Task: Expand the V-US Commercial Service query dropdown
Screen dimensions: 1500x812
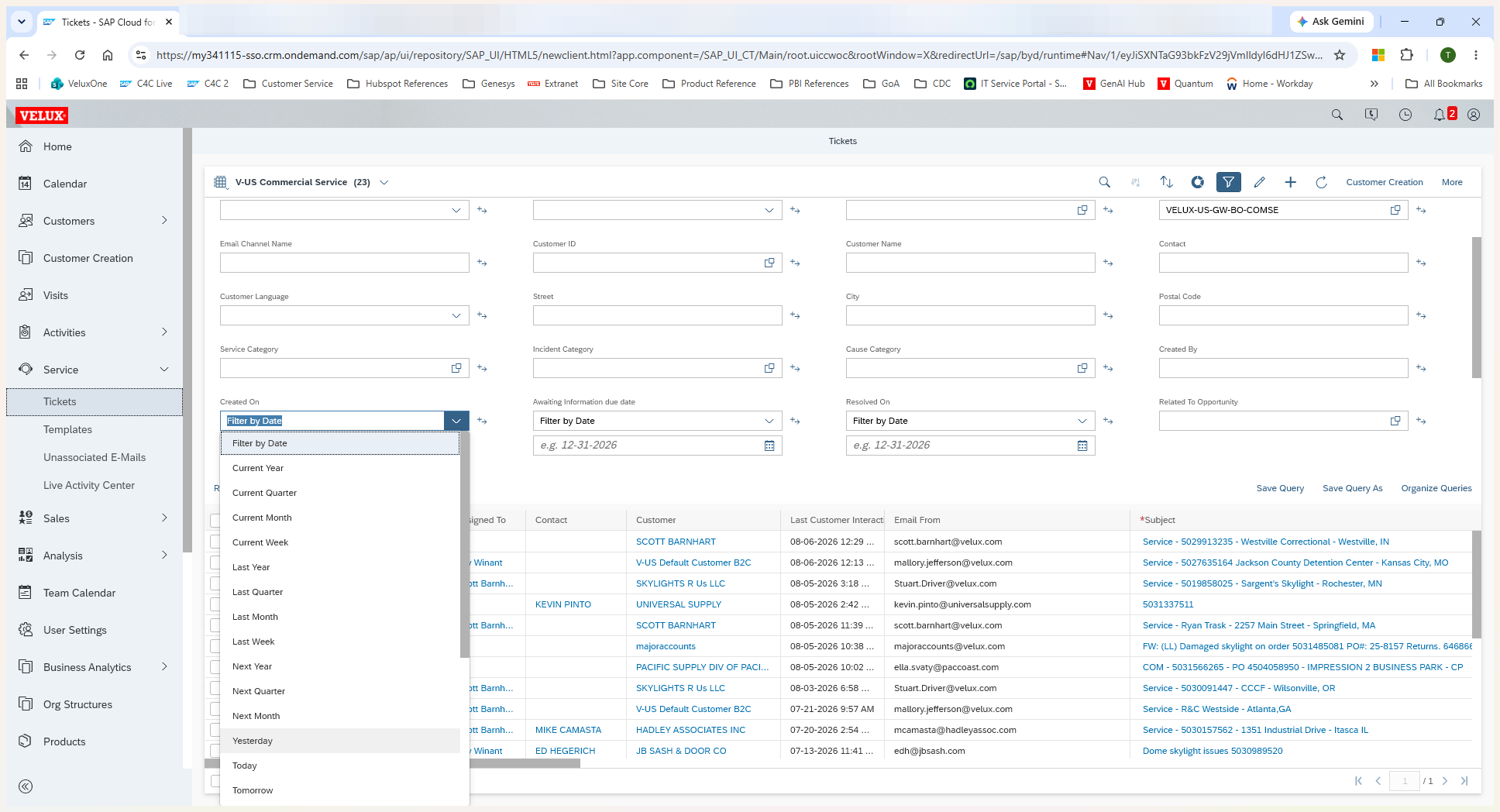Action: click(384, 182)
